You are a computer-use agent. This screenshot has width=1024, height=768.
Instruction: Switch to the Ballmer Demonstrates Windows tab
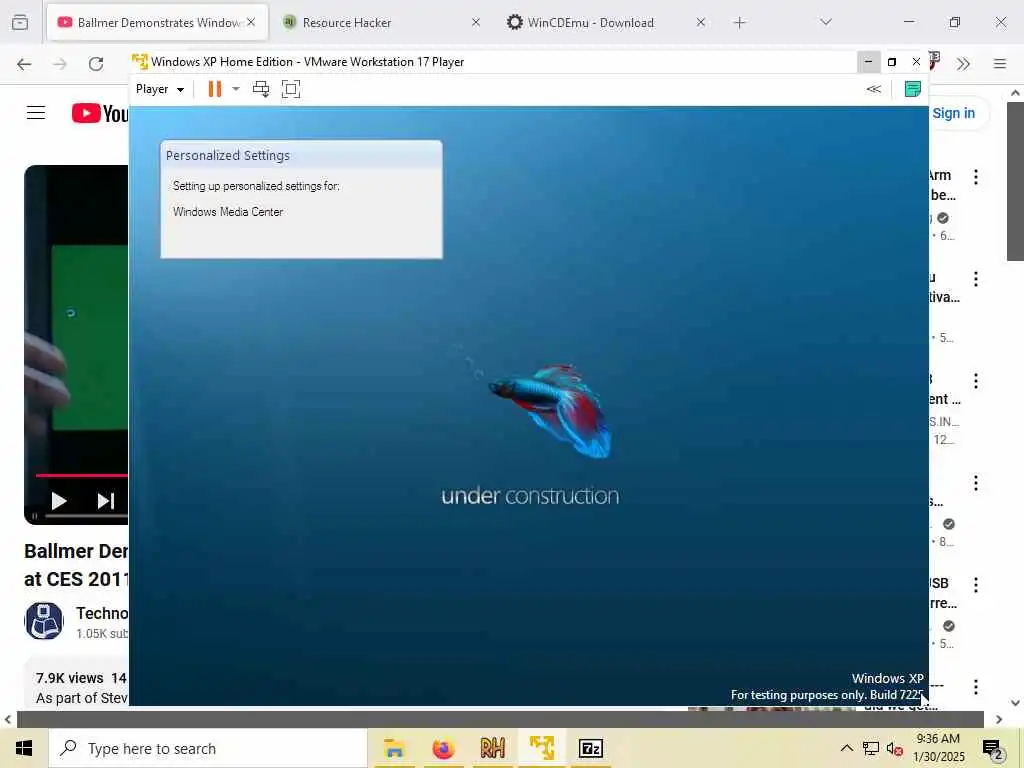[x=157, y=22]
